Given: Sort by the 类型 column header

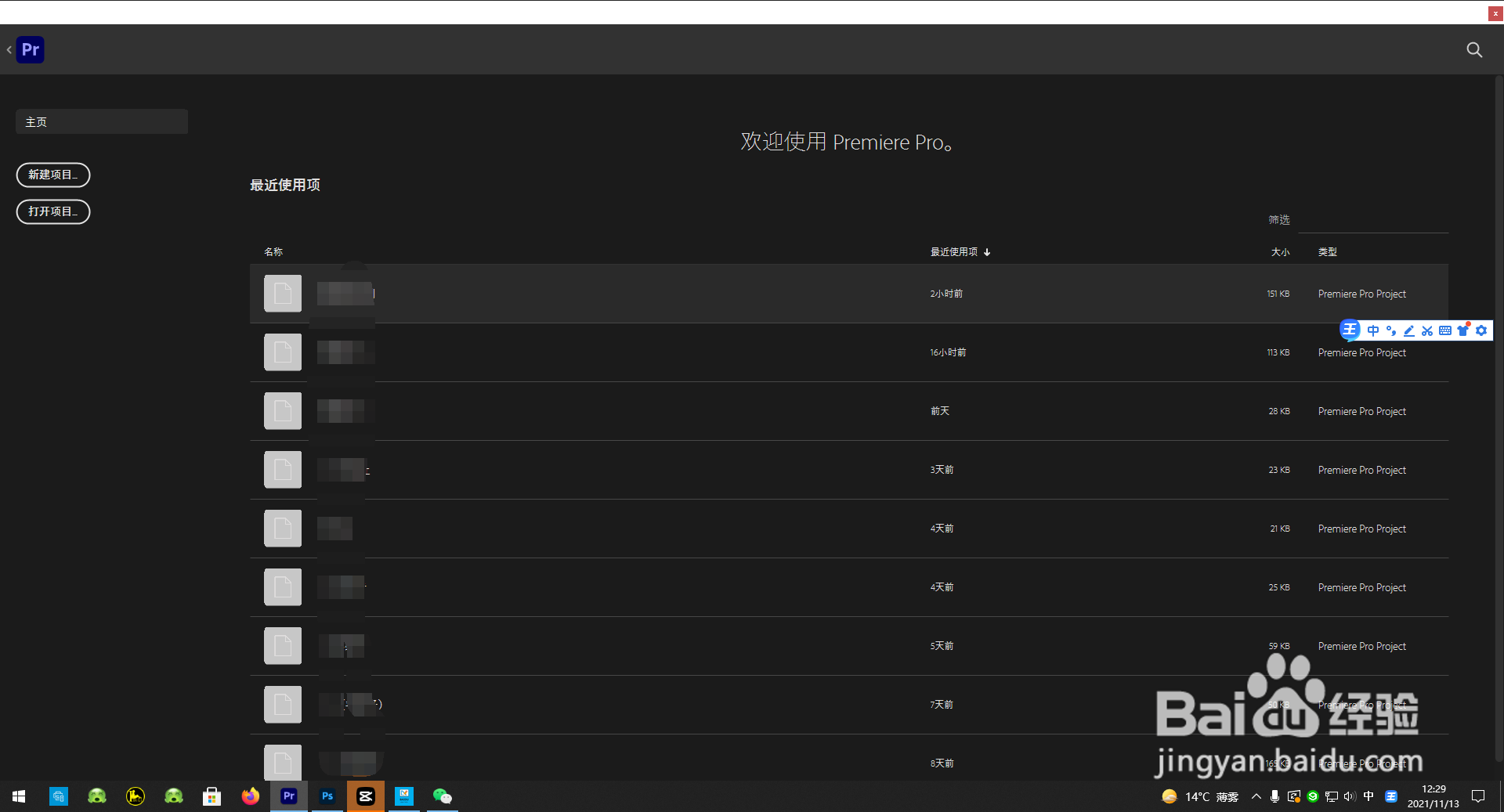Looking at the screenshot, I should point(1327,251).
